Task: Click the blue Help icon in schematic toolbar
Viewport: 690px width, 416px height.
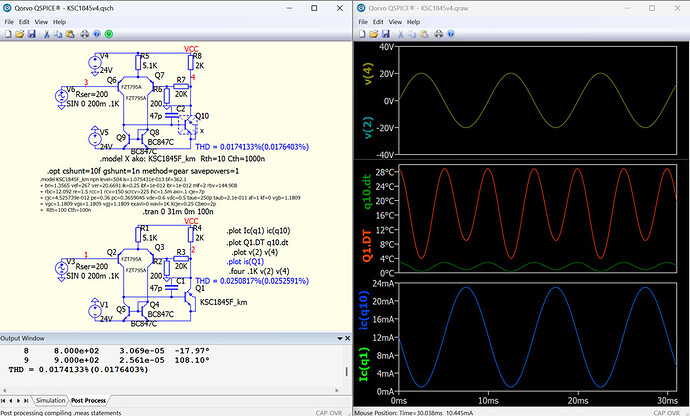Action: click(x=97, y=34)
